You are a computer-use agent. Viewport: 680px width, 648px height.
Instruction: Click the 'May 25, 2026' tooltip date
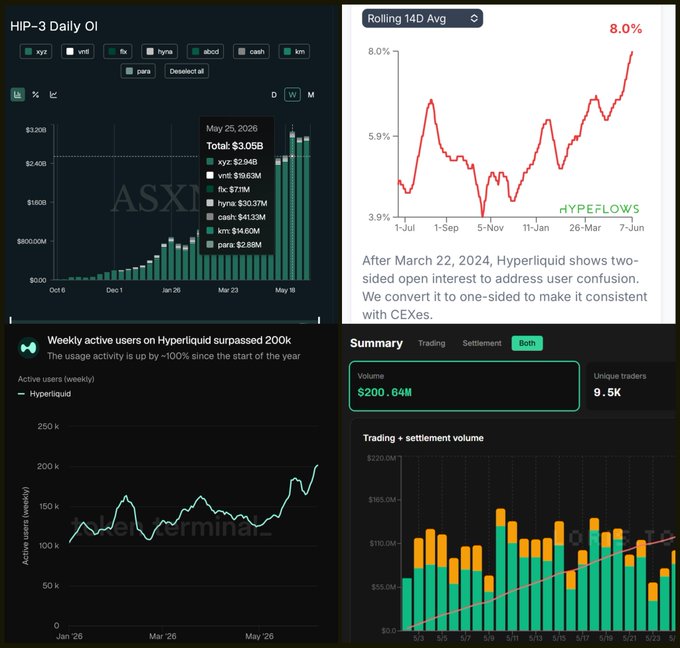(x=232, y=128)
